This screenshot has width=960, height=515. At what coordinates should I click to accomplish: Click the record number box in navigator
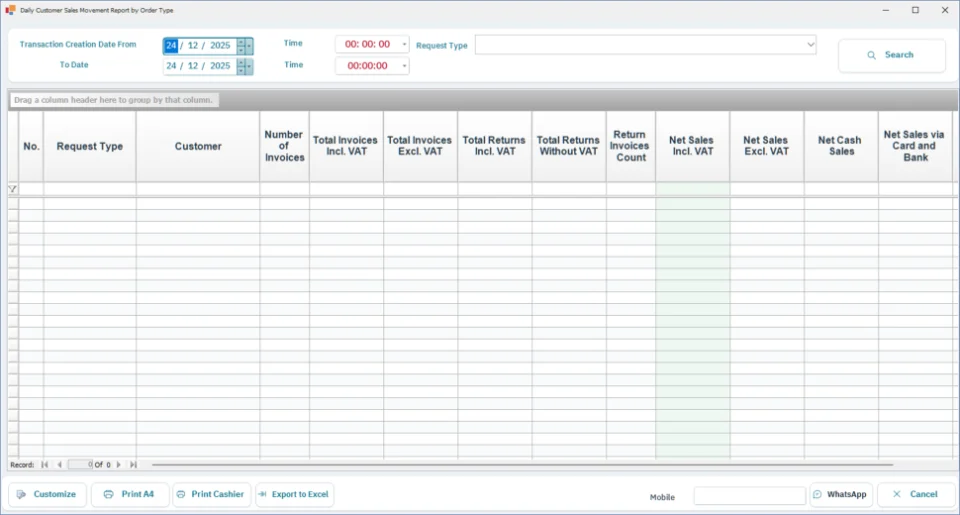coord(80,465)
